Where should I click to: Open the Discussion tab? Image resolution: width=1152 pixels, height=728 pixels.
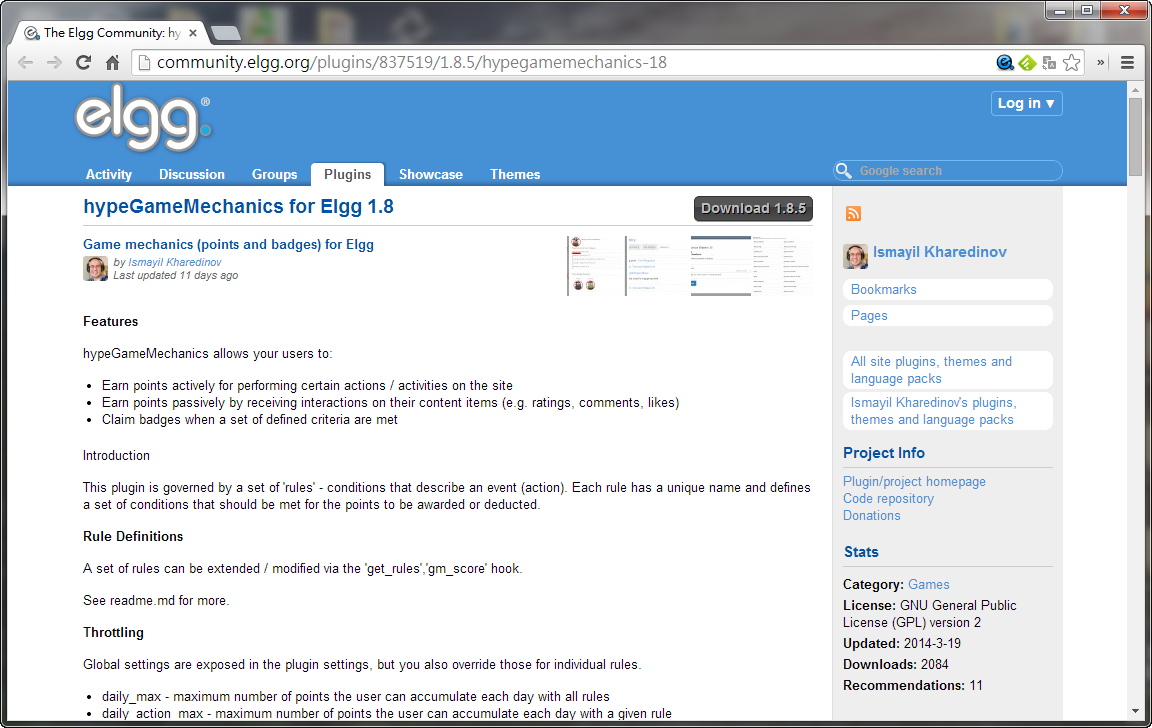tap(191, 174)
